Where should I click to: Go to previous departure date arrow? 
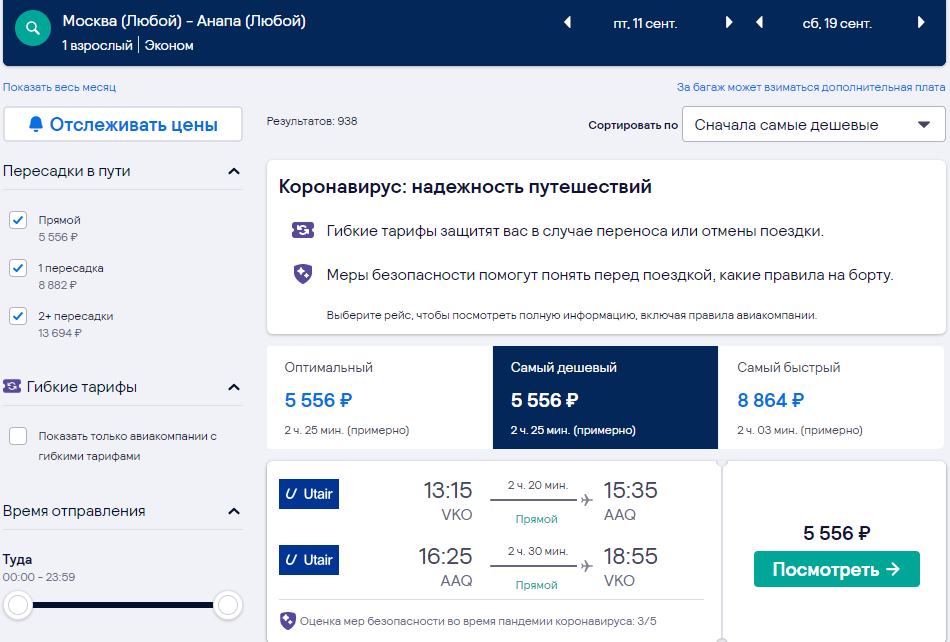click(x=568, y=22)
